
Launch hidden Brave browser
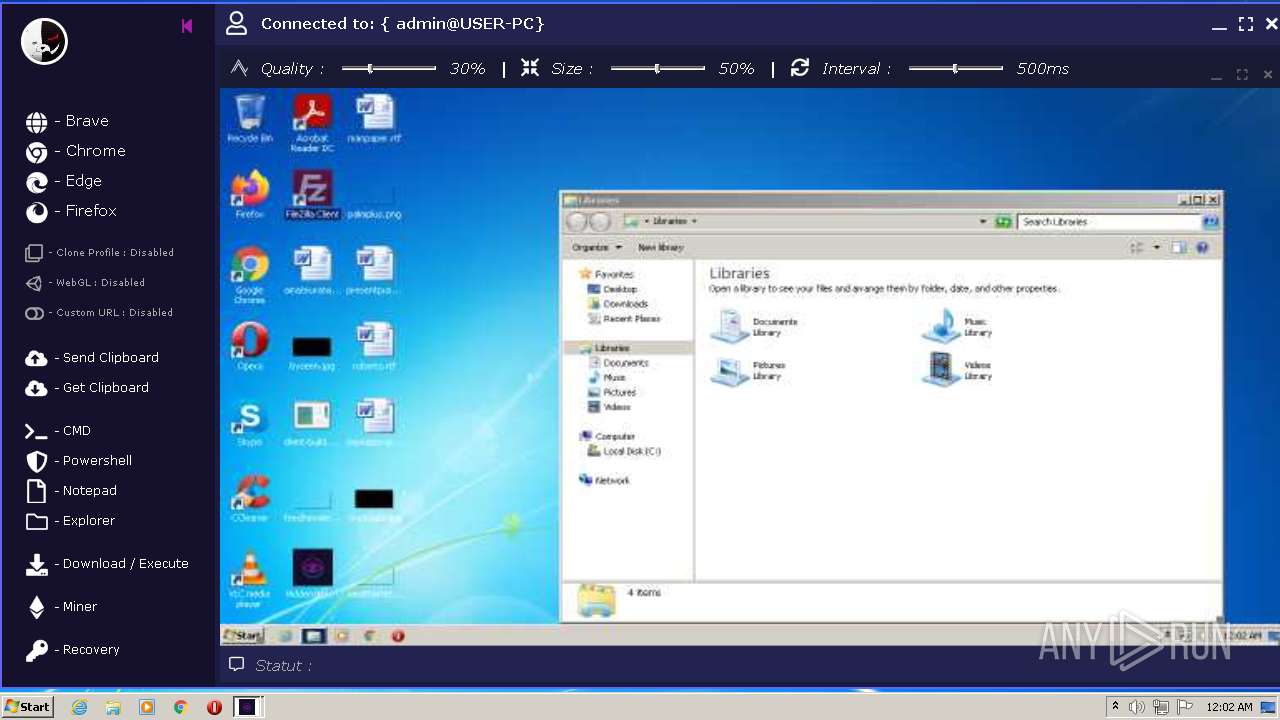[x=68, y=121]
